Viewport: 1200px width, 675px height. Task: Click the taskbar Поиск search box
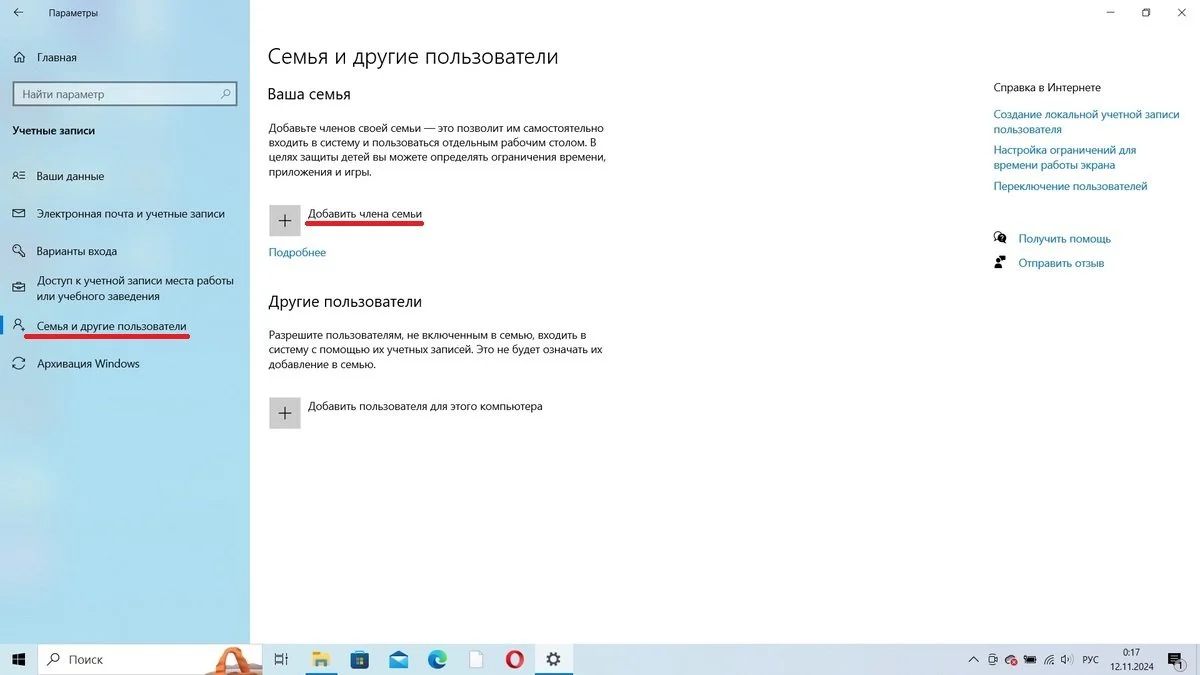pos(150,659)
